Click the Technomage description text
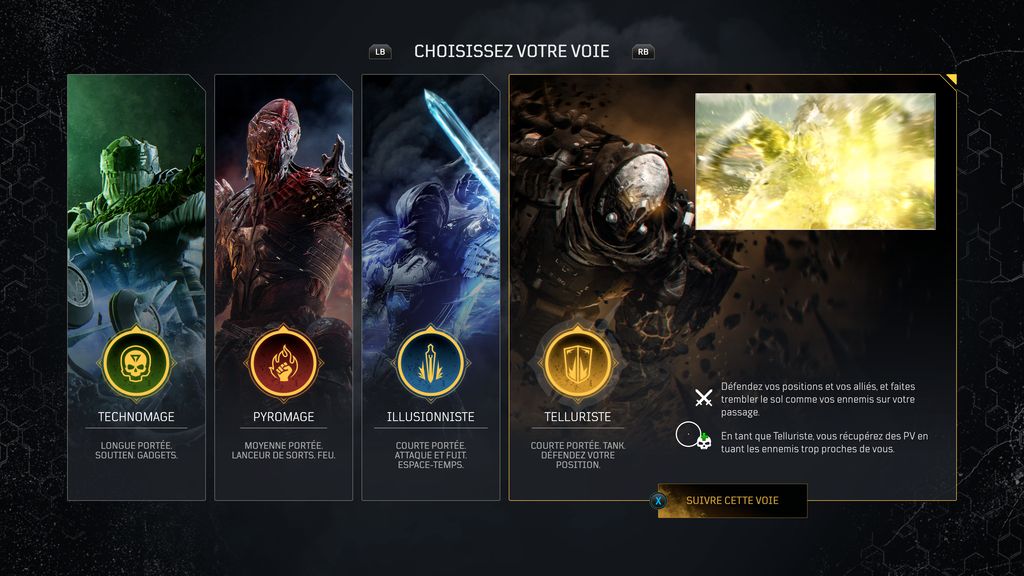 [x=136, y=450]
